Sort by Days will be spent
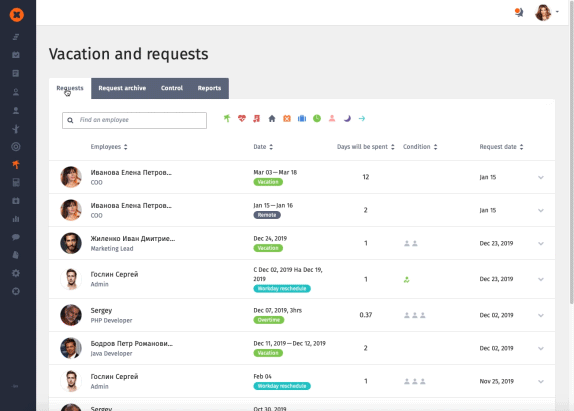 click(x=365, y=147)
